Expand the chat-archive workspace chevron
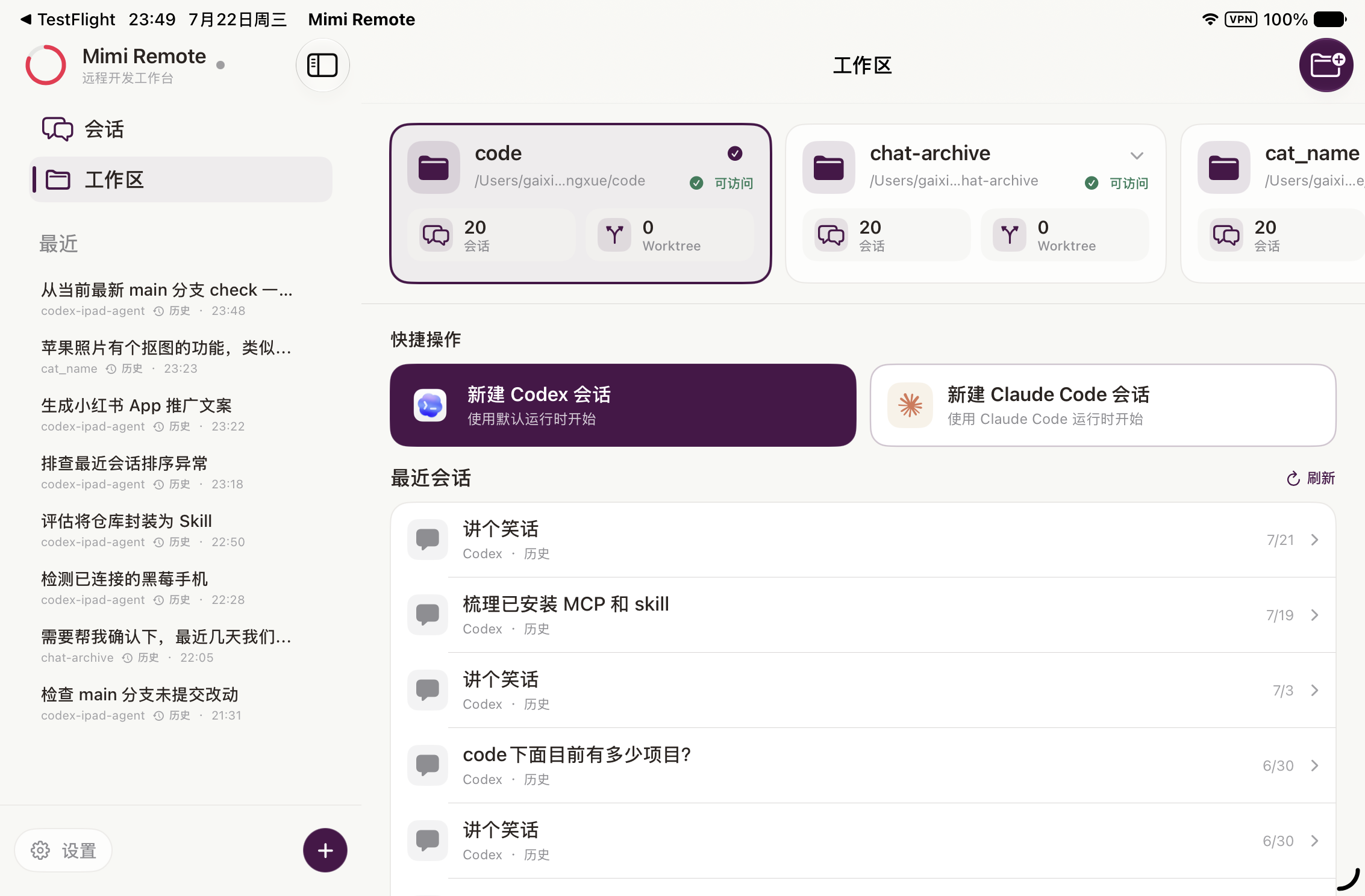The image size is (1365, 896). point(1137,155)
